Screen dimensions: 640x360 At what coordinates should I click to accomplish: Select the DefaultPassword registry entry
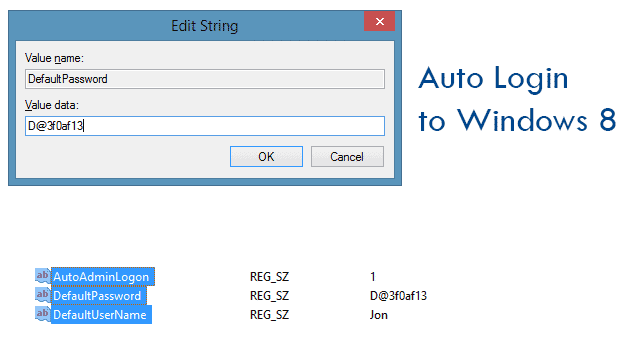click(x=98, y=296)
